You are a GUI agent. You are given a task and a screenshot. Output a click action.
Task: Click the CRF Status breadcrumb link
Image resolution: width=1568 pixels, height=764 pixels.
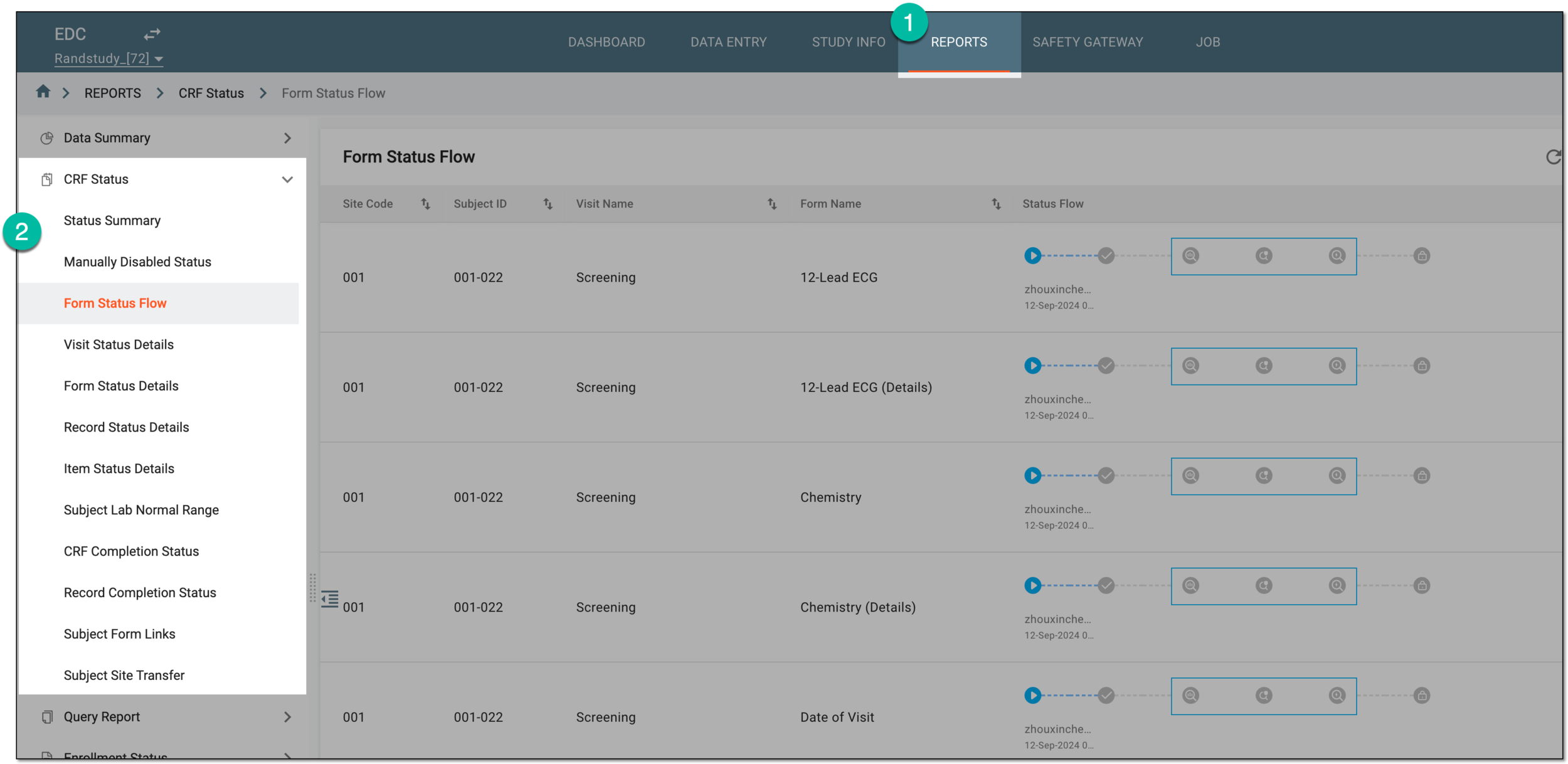[x=211, y=93]
